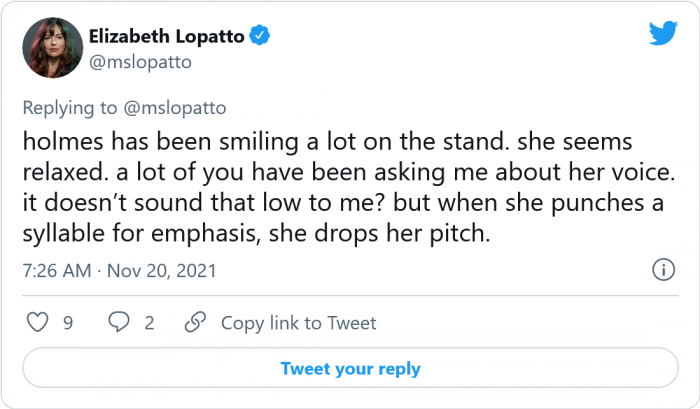700x409 pixels.
Task: Click the reply speech bubble icon
Action: pos(118,322)
